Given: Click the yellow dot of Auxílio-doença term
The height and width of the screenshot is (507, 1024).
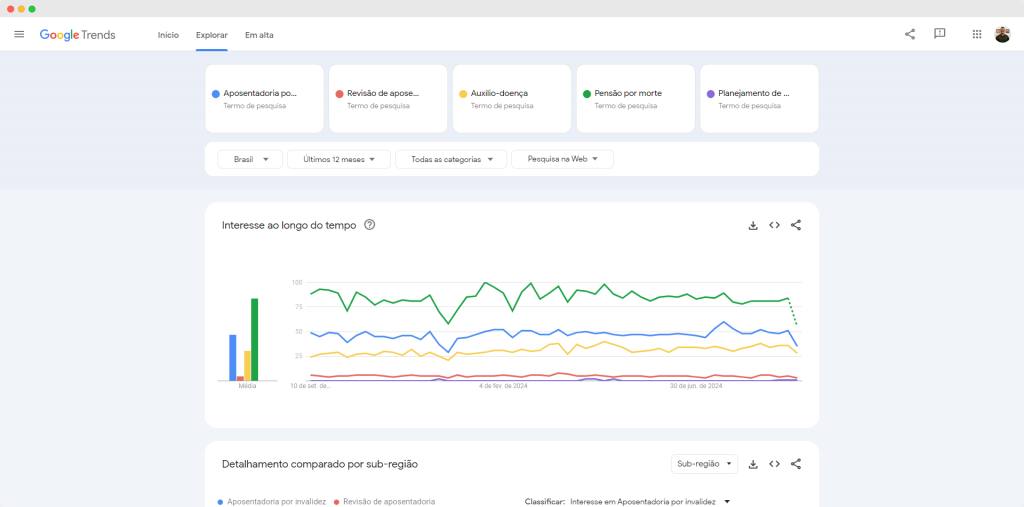Looking at the screenshot, I should (x=463, y=94).
